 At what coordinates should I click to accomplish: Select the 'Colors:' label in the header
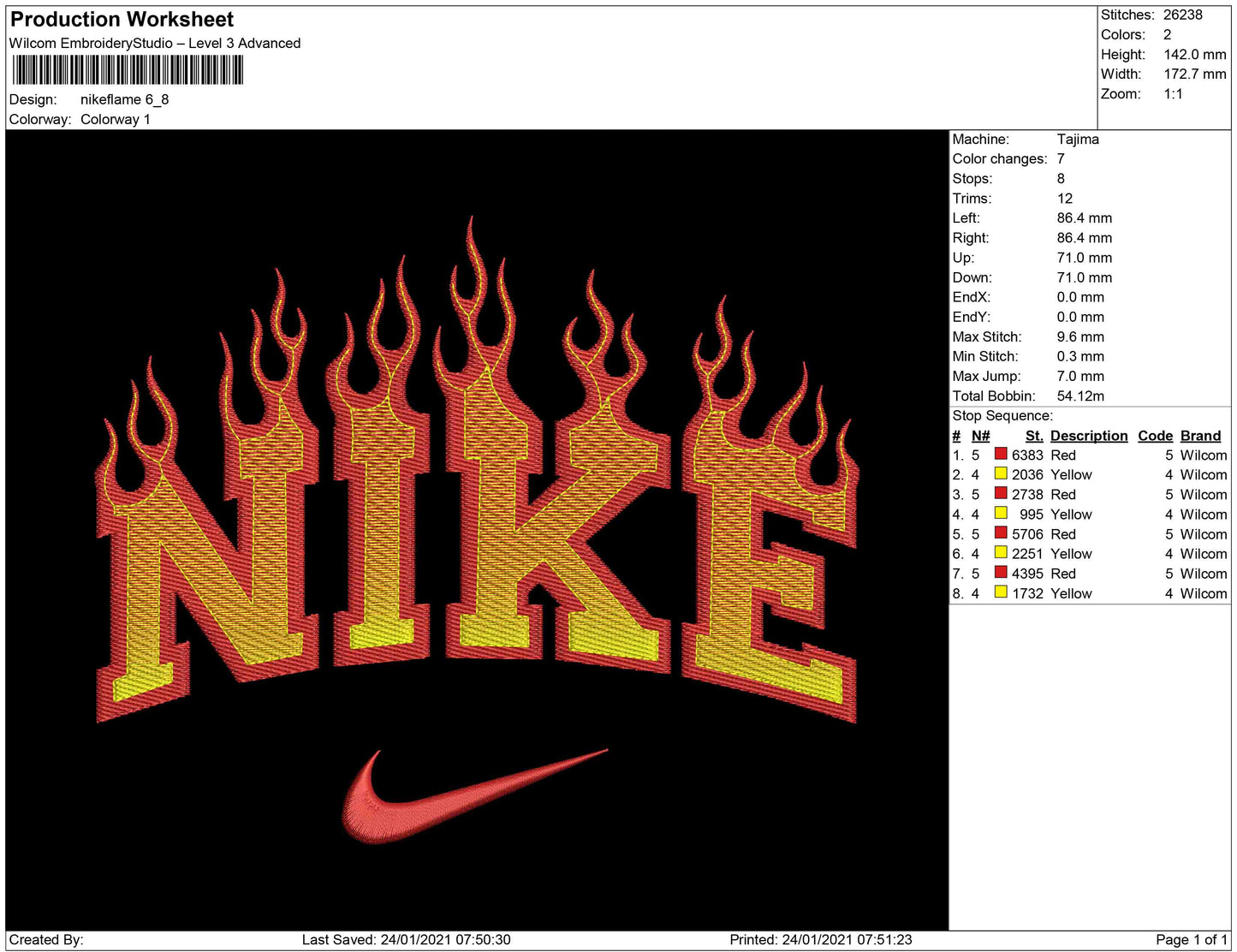tap(1123, 34)
